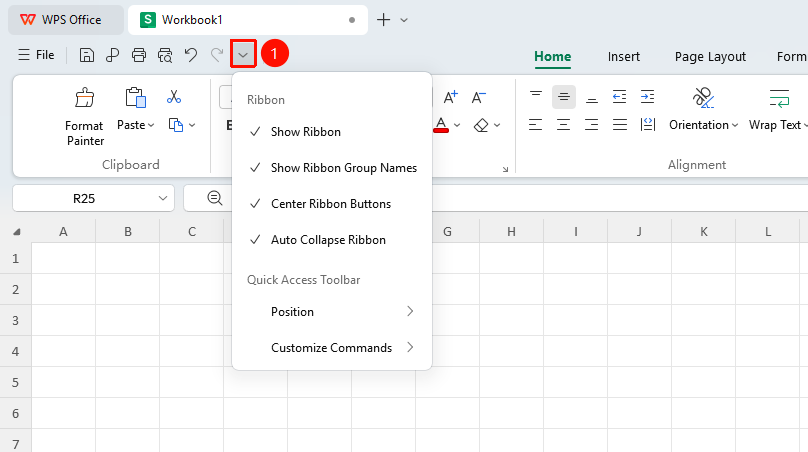Click the Center horizontally icon
The image size is (808, 452).
563,124
